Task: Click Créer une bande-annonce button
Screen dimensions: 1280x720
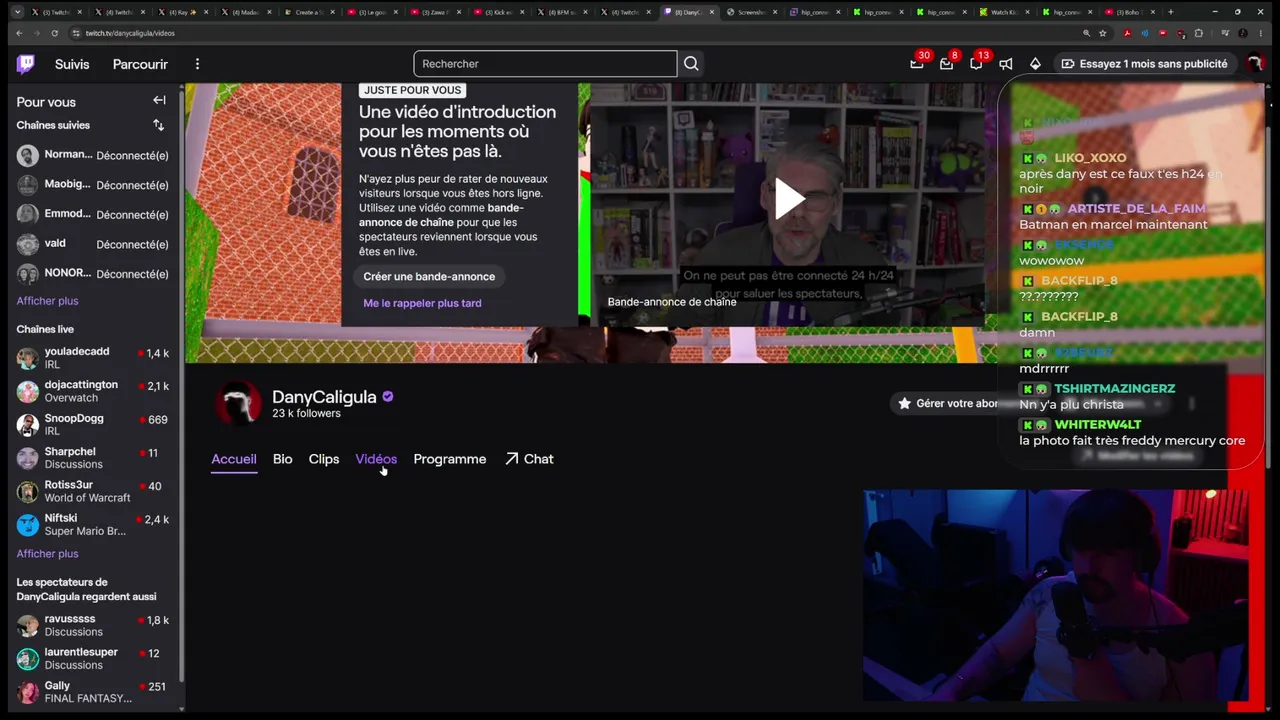Action: click(429, 277)
